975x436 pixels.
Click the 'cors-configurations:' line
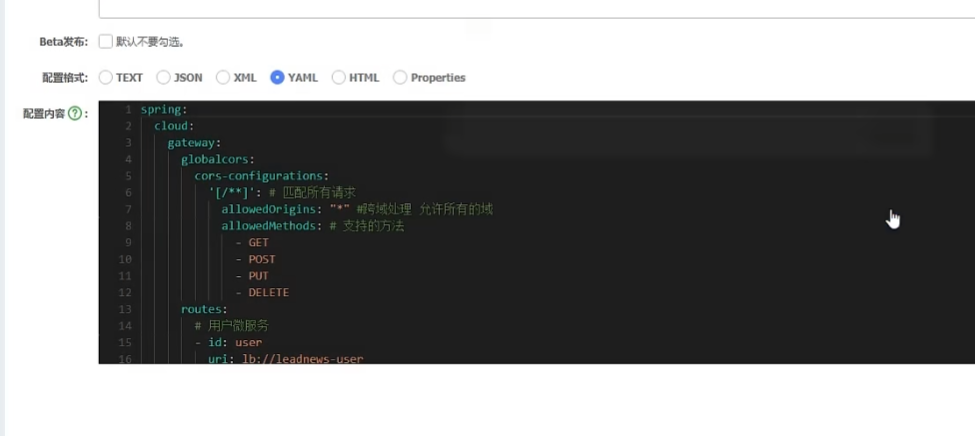click(261, 176)
